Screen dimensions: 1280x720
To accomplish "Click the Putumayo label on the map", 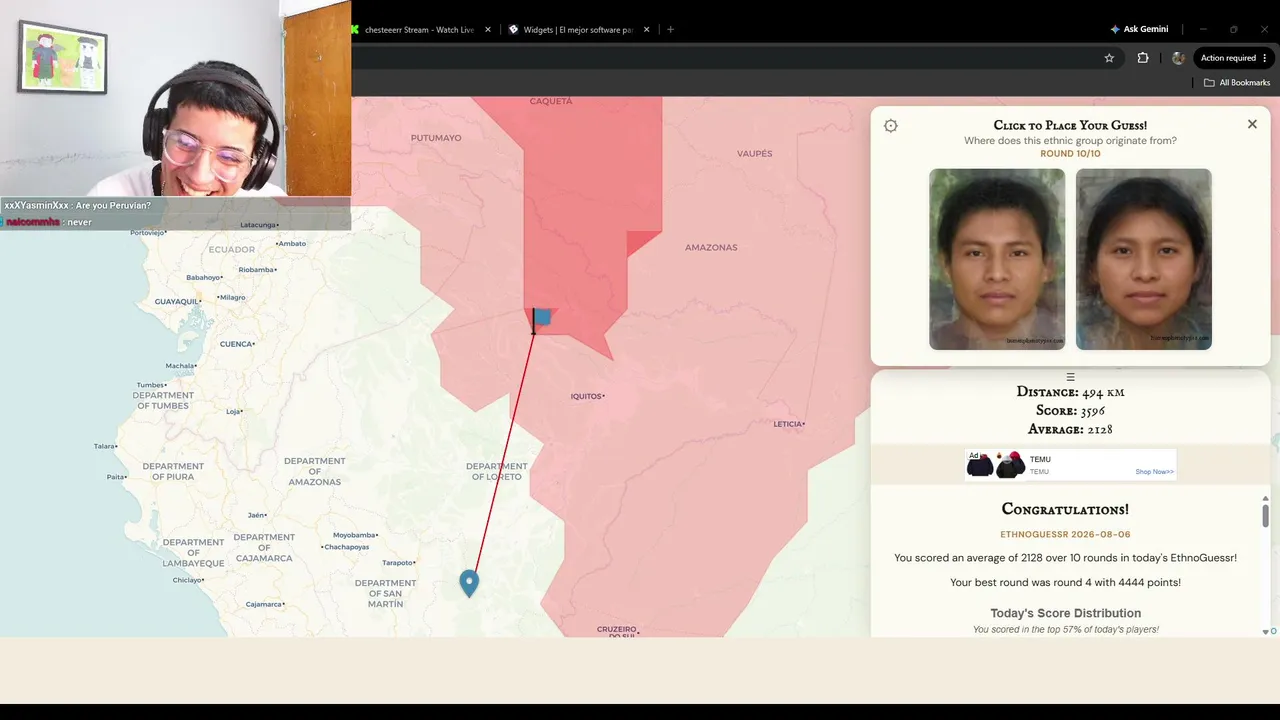I will [x=436, y=138].
